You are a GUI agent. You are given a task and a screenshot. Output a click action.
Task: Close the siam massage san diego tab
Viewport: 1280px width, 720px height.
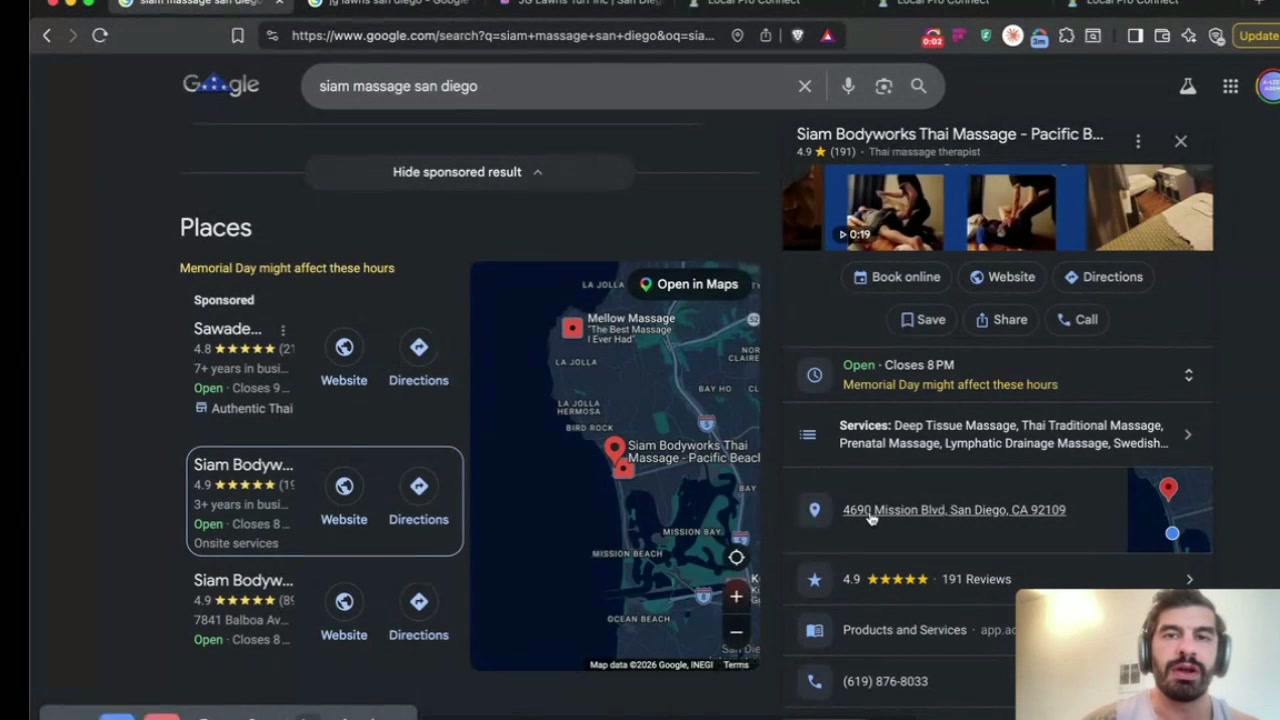pyautogui.click(x=279, y=3)
